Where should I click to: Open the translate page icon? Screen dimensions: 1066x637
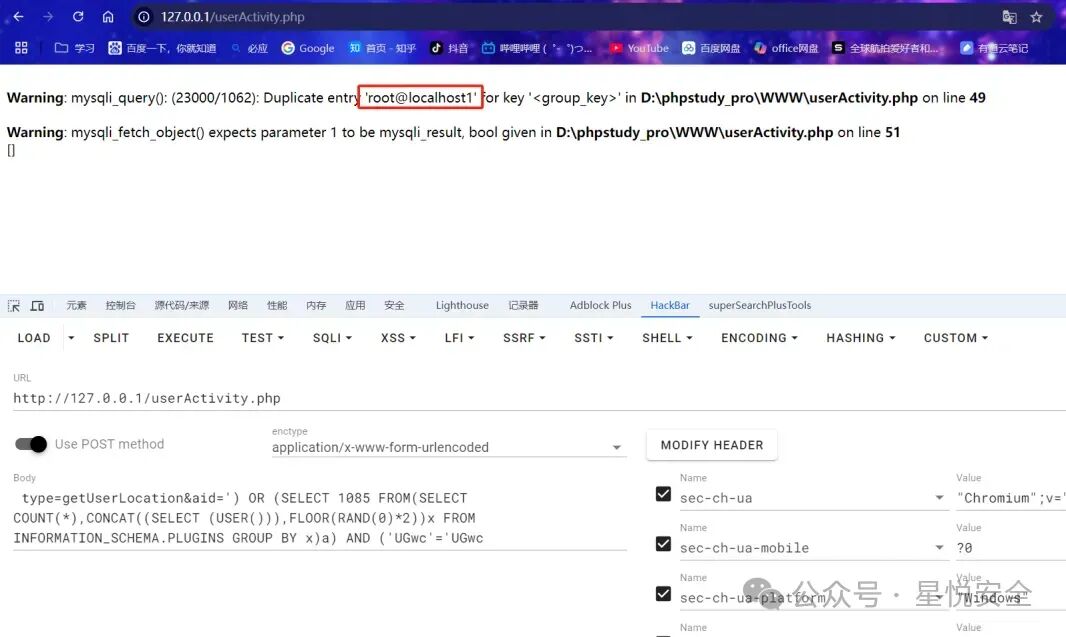coord(1010,17)
